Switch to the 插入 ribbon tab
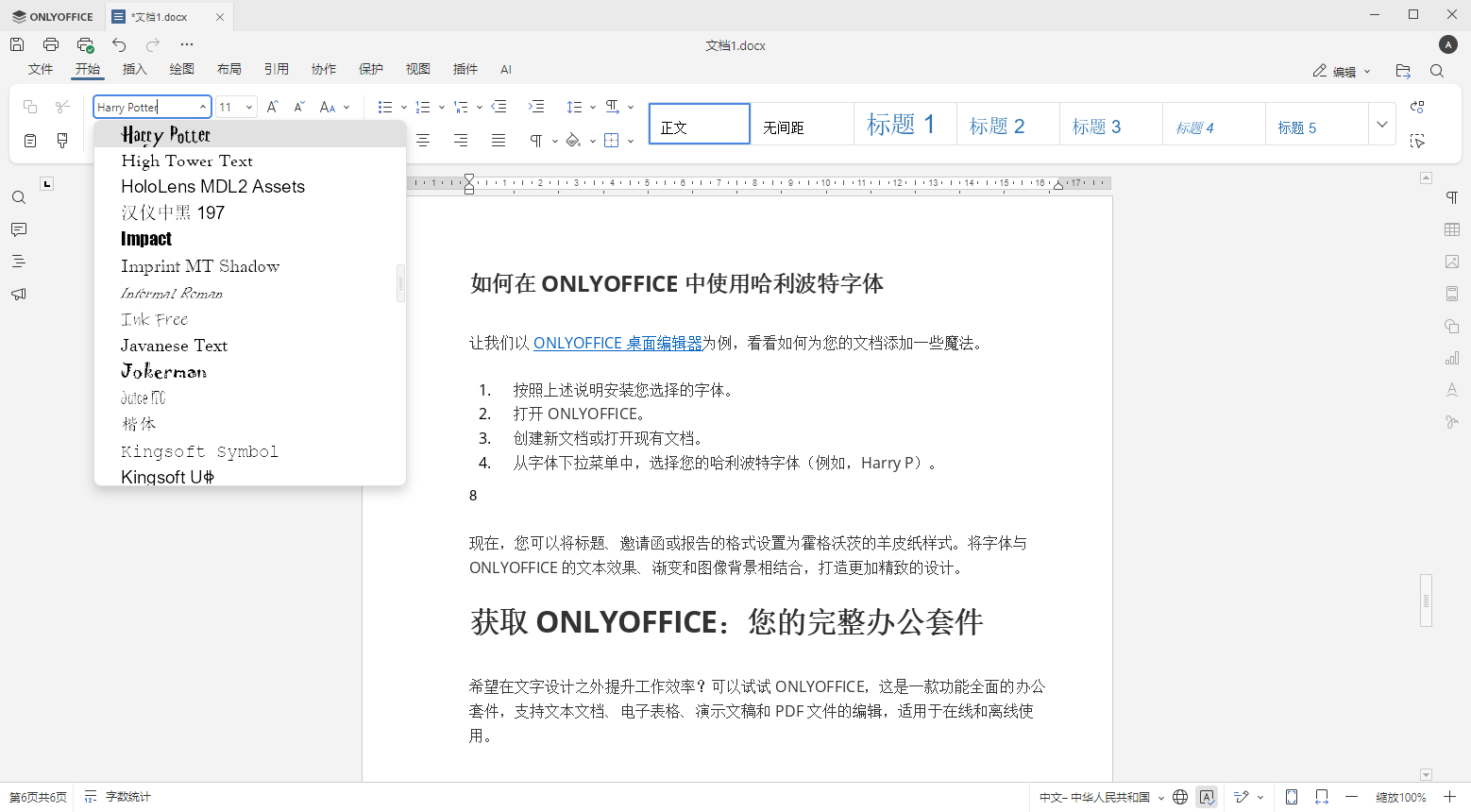The image size is (1471, 812). point(134,69)
